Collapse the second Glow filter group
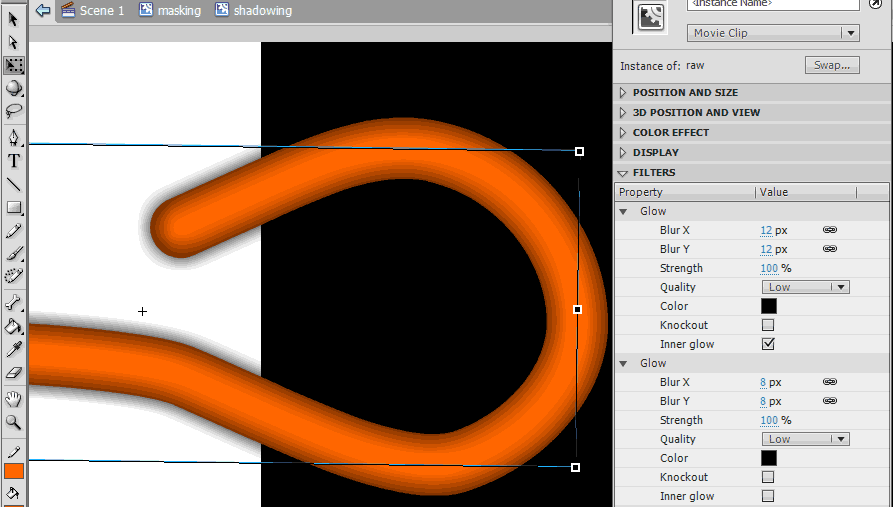The image size is (893, 507). [624, 363]
